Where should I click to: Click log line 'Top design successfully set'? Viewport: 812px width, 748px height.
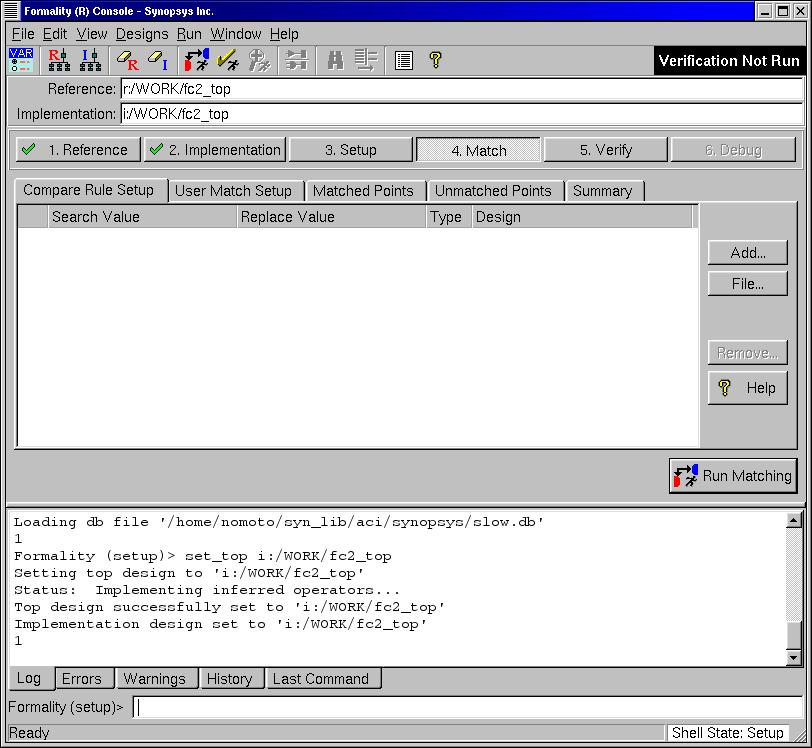pyautogui.click(x=229, y=607)
